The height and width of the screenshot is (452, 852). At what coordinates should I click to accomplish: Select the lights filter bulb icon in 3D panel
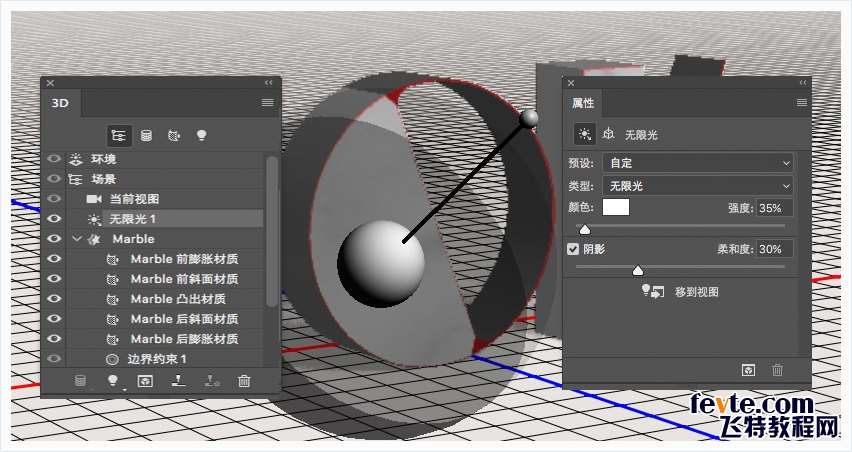click(202, 135)
